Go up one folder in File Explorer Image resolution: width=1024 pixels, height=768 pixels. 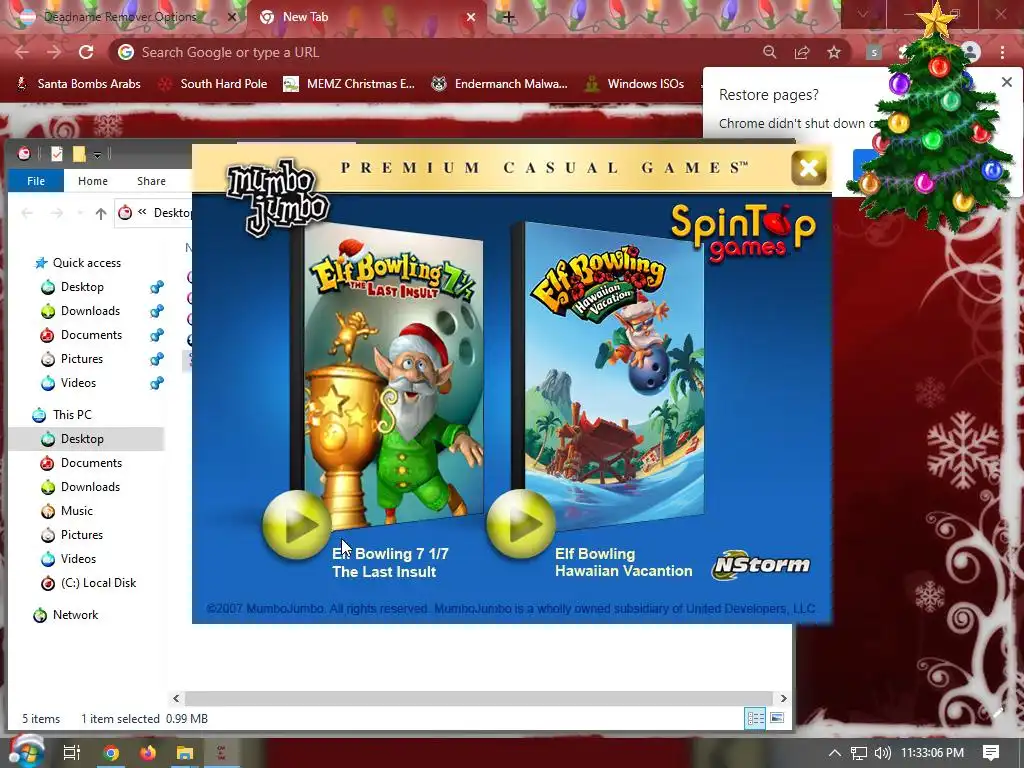coord(101,213)
